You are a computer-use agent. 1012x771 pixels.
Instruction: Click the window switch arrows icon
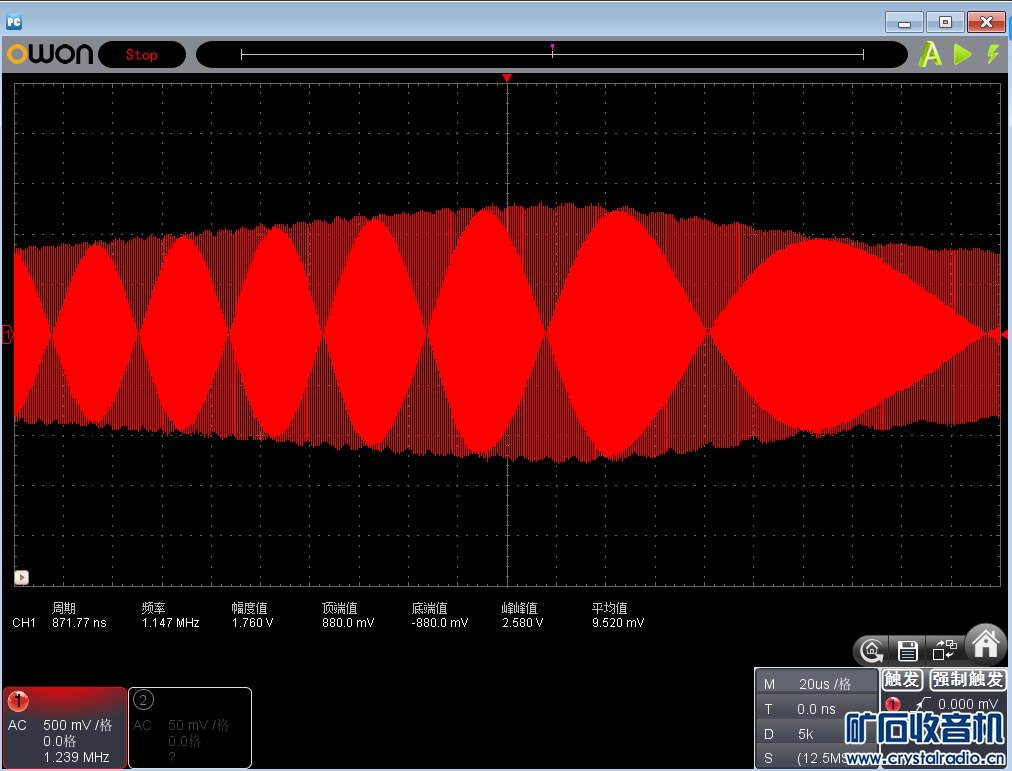[x=944, y=650]
